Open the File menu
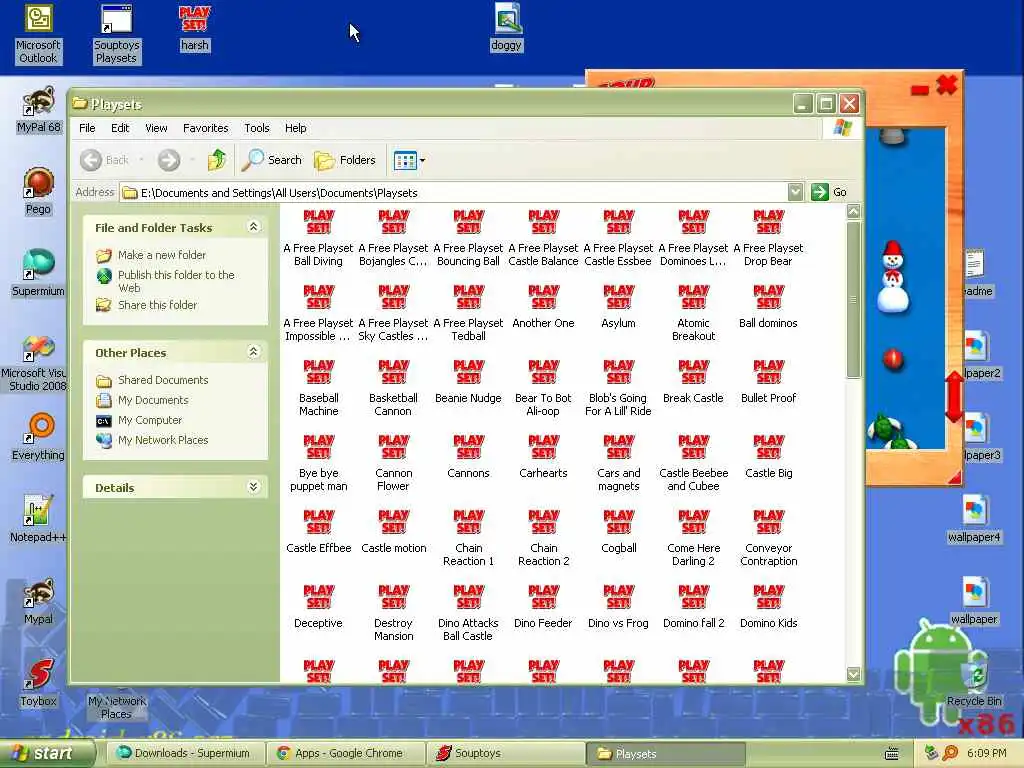 87,128
